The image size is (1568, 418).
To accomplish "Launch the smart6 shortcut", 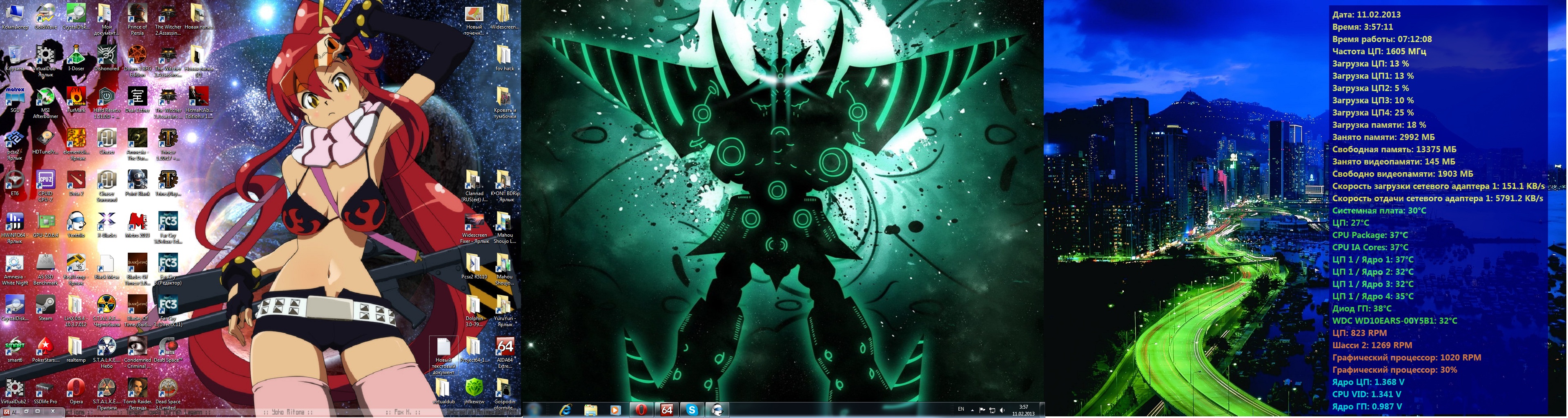I will (x=15, y=349).
